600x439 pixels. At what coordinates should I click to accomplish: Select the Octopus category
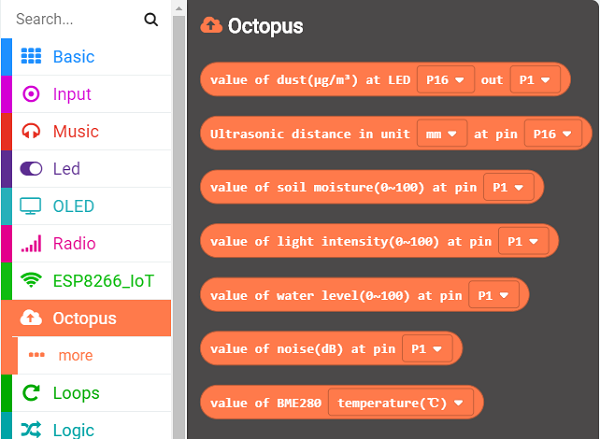pyautogui.click(x=86, y=318)
